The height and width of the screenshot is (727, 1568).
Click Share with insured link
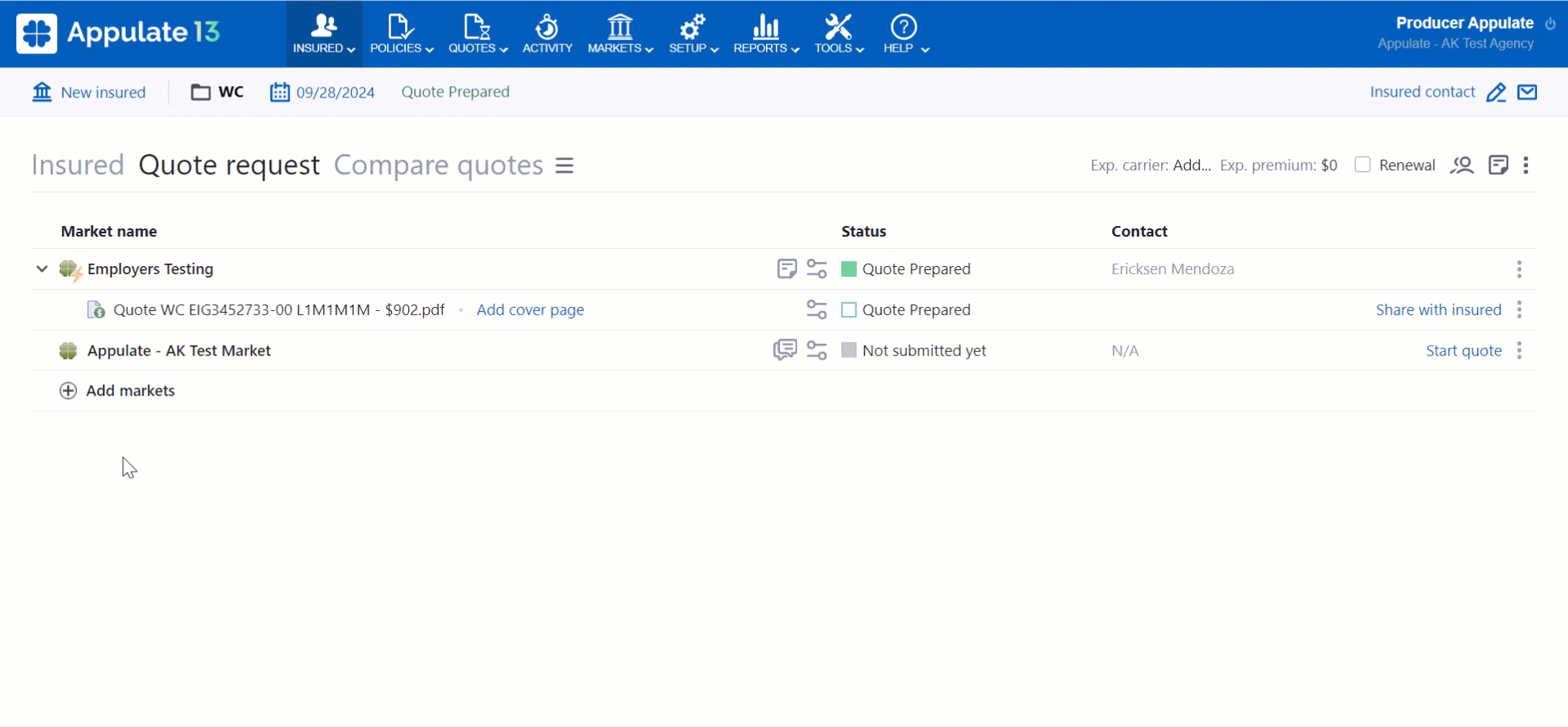(1438, 309)
